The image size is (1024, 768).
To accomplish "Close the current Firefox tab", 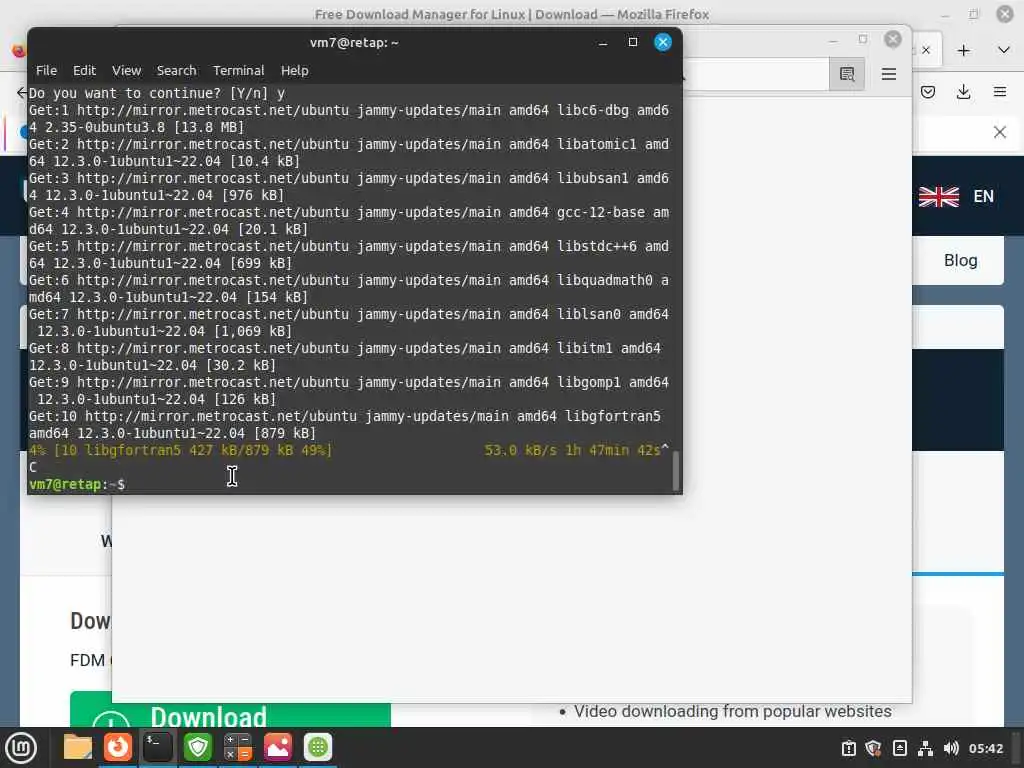I will coord(925,50).
